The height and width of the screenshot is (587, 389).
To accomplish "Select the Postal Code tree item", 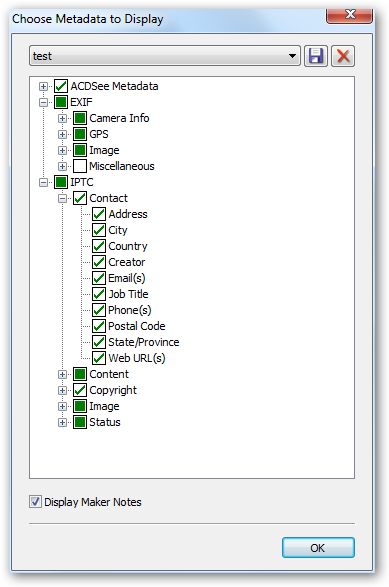I will tap(137, 326).
